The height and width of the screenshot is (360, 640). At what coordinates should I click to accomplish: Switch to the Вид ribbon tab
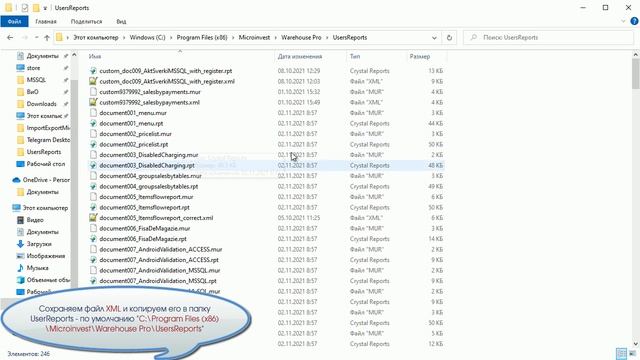[121, 22]
